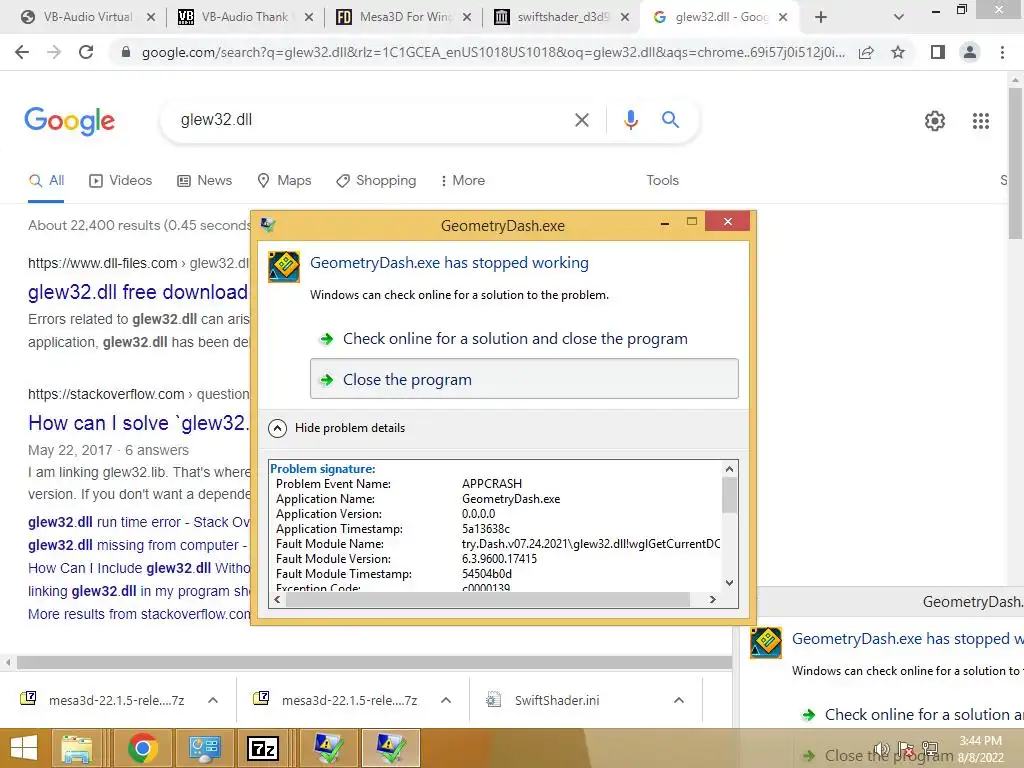Reload the Google search page
Screen dimensions: 1024x768
(x=86, y=52)
